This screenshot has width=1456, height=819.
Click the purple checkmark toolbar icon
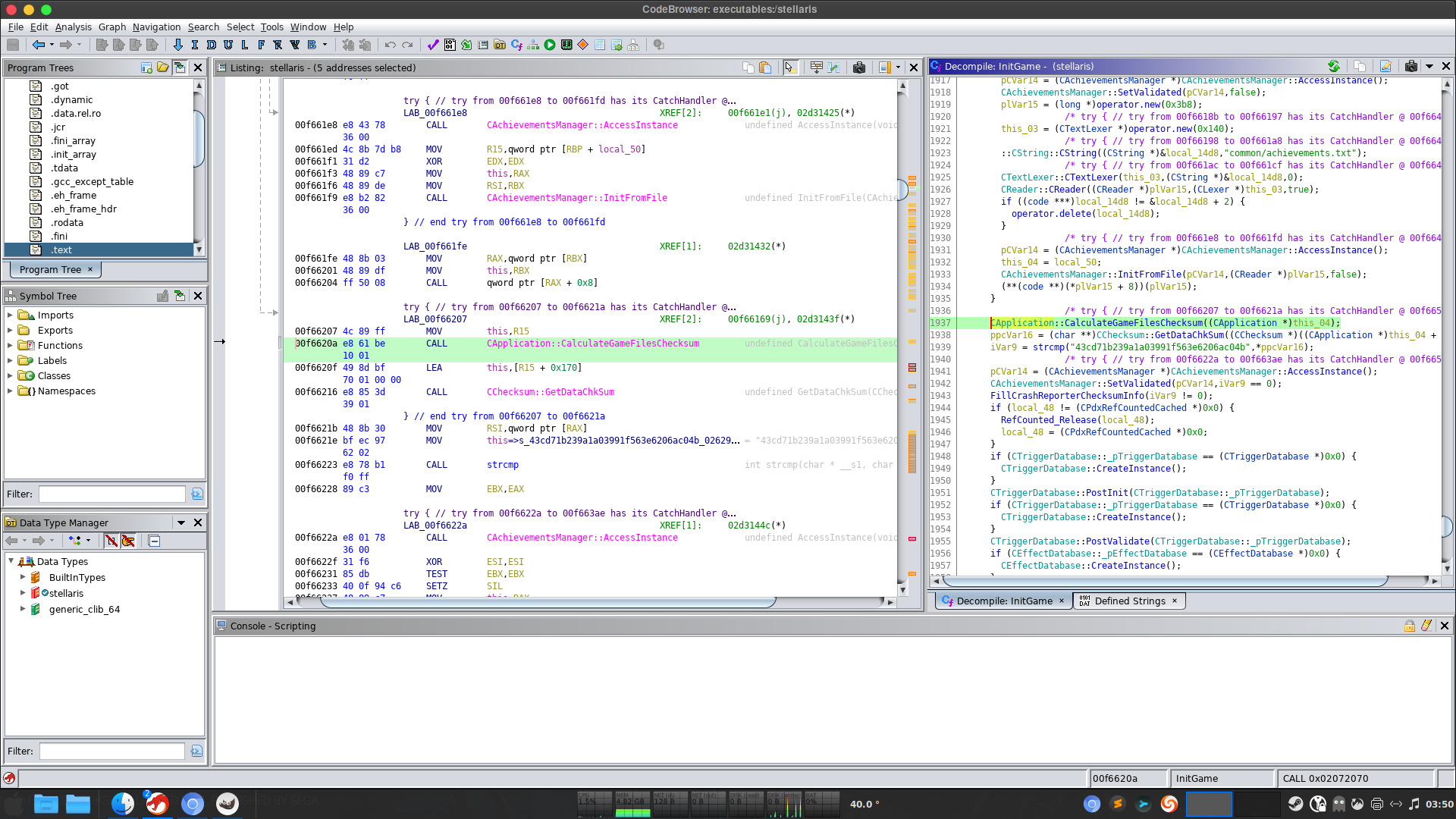pyautogui.click(x=433, y=45)
